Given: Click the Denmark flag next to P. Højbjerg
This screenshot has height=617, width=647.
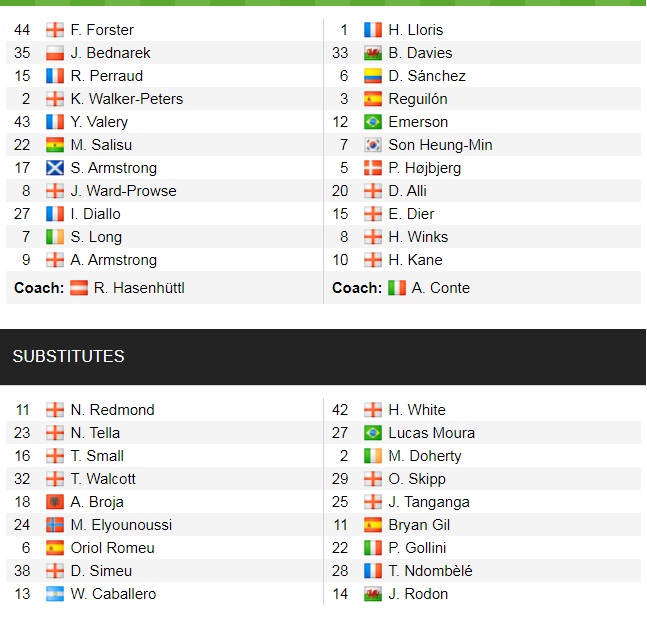Looking at the screenshot, I should point(373,168).
